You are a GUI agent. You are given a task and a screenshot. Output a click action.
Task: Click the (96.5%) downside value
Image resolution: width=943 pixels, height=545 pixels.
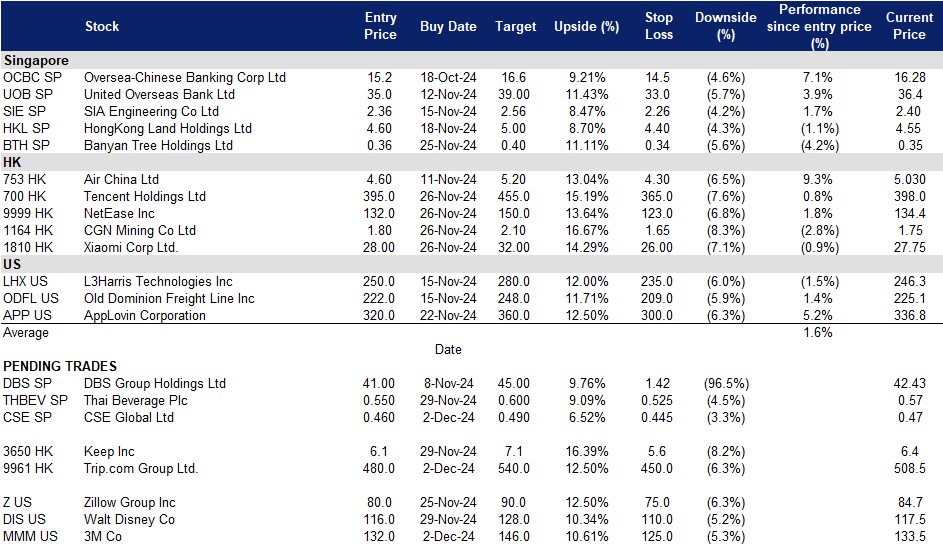click(726, 384)
